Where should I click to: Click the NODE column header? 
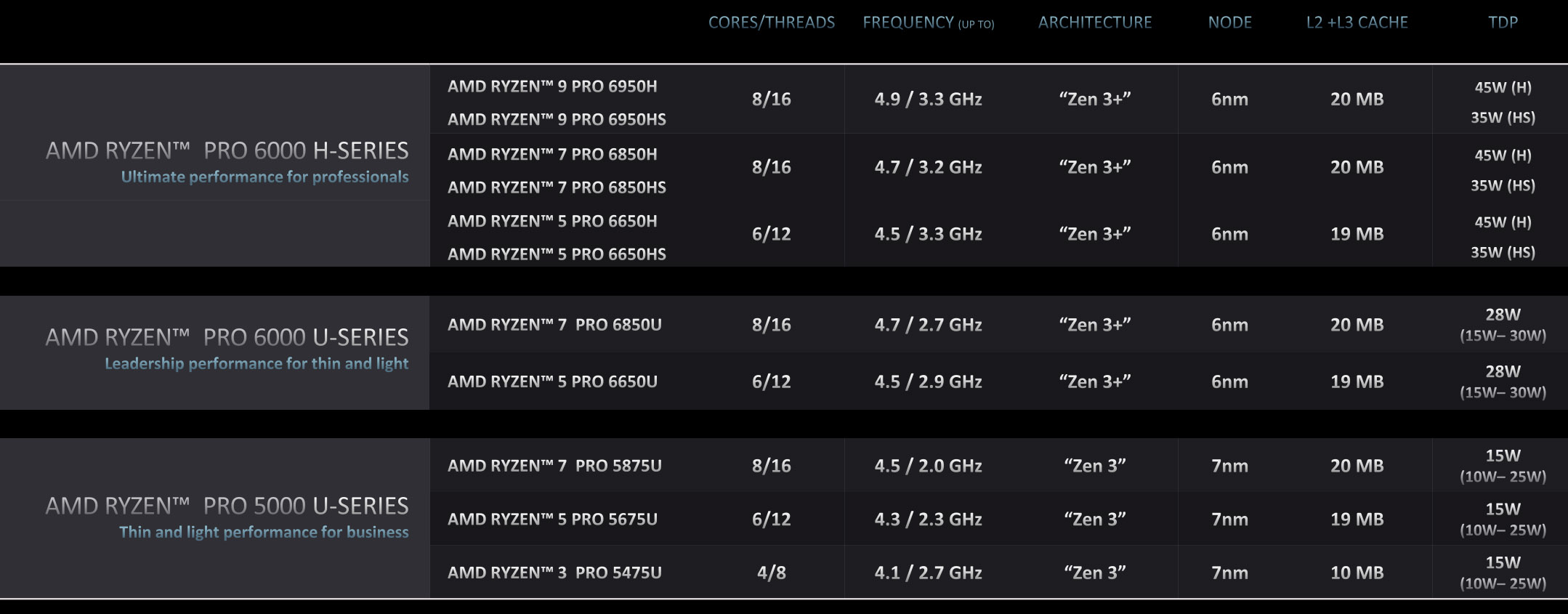[x=1229, y=23]
